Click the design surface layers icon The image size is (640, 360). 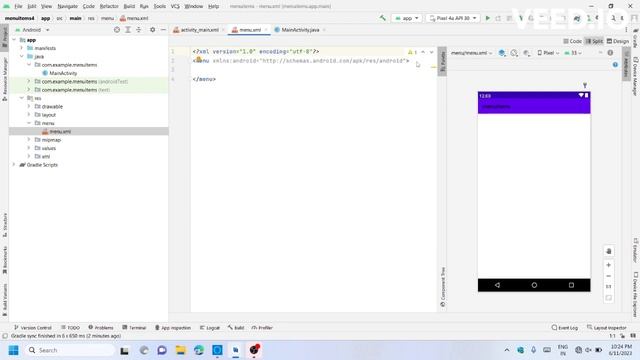pyautogui.click(x=502, y=53)
